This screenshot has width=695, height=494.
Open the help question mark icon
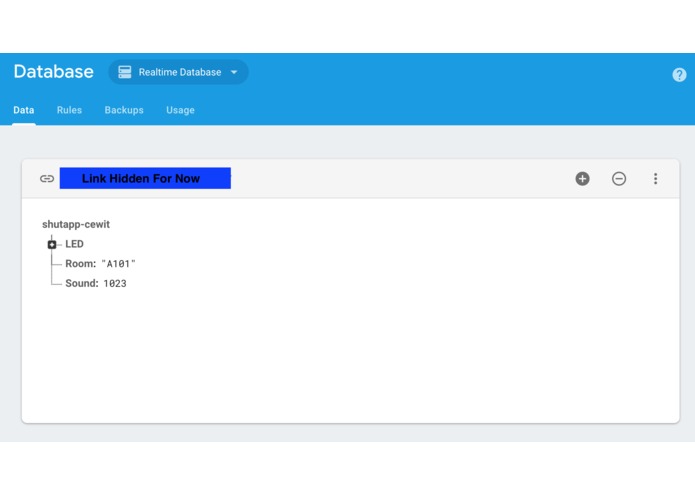[679, 75]
